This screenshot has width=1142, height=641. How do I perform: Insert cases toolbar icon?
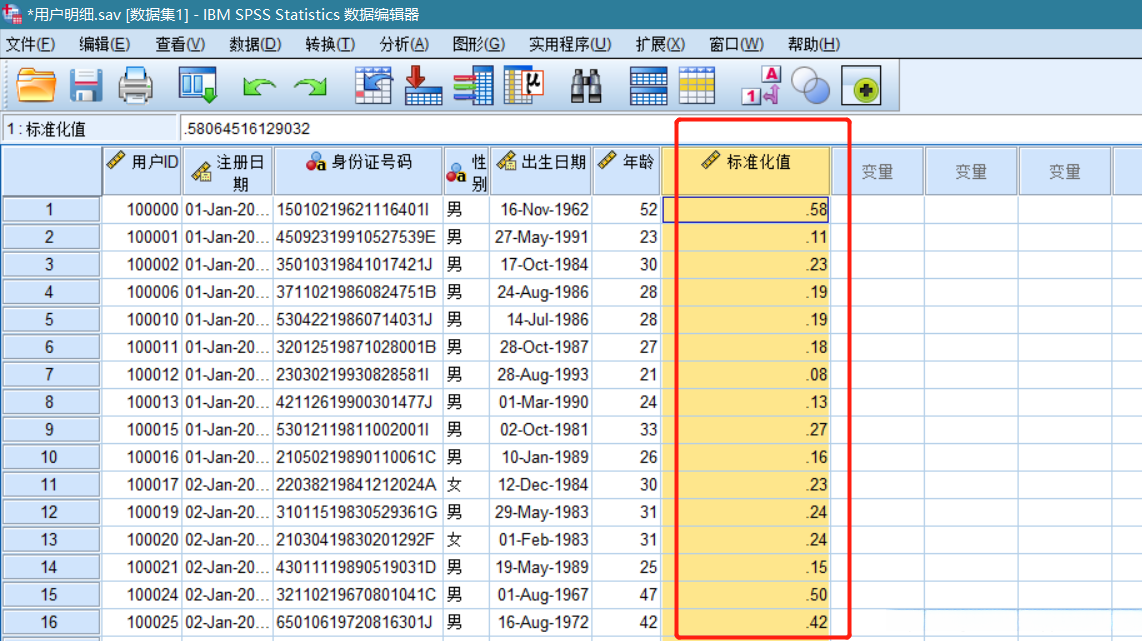648,85
